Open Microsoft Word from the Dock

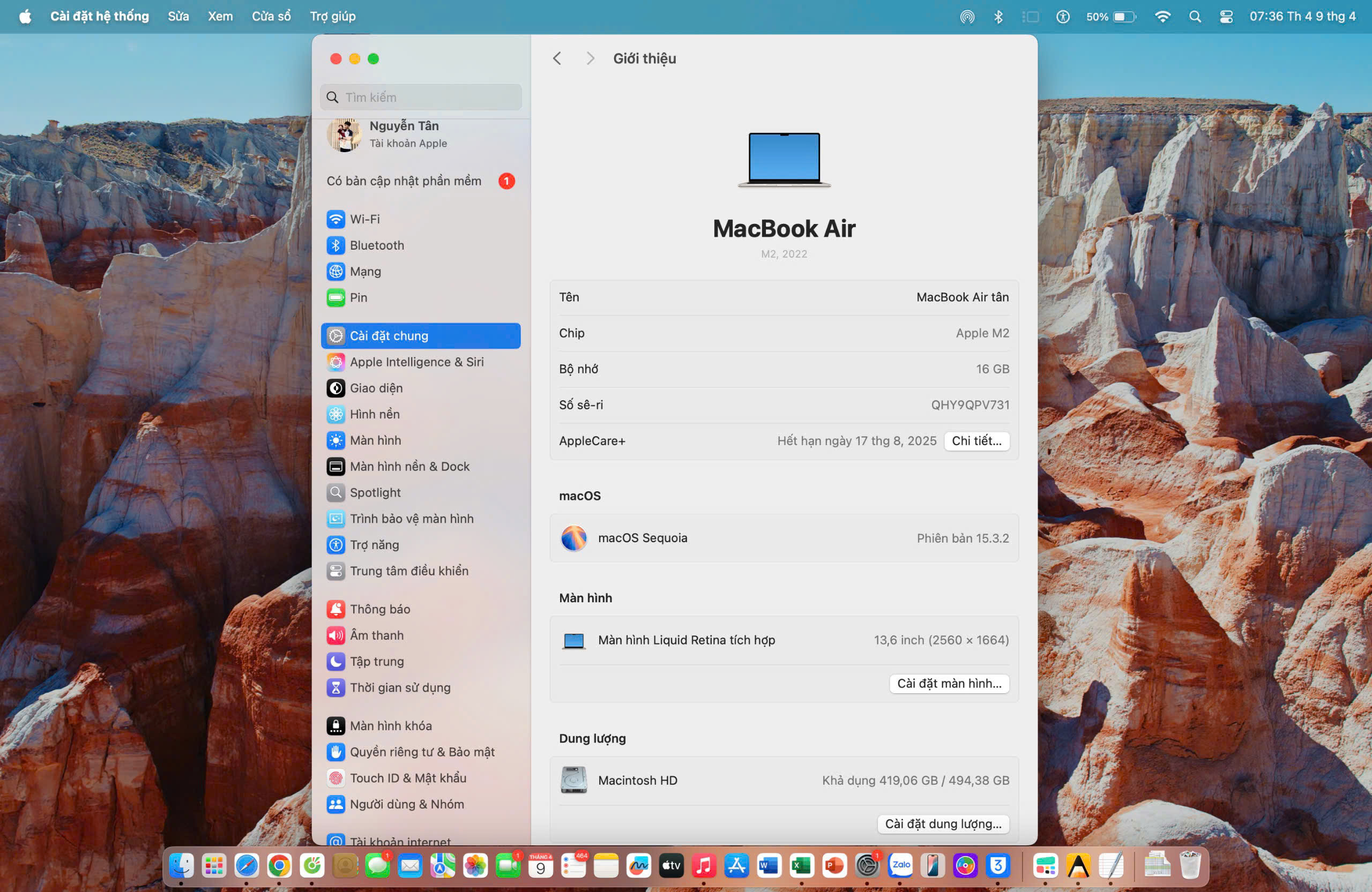click(769, 866)
